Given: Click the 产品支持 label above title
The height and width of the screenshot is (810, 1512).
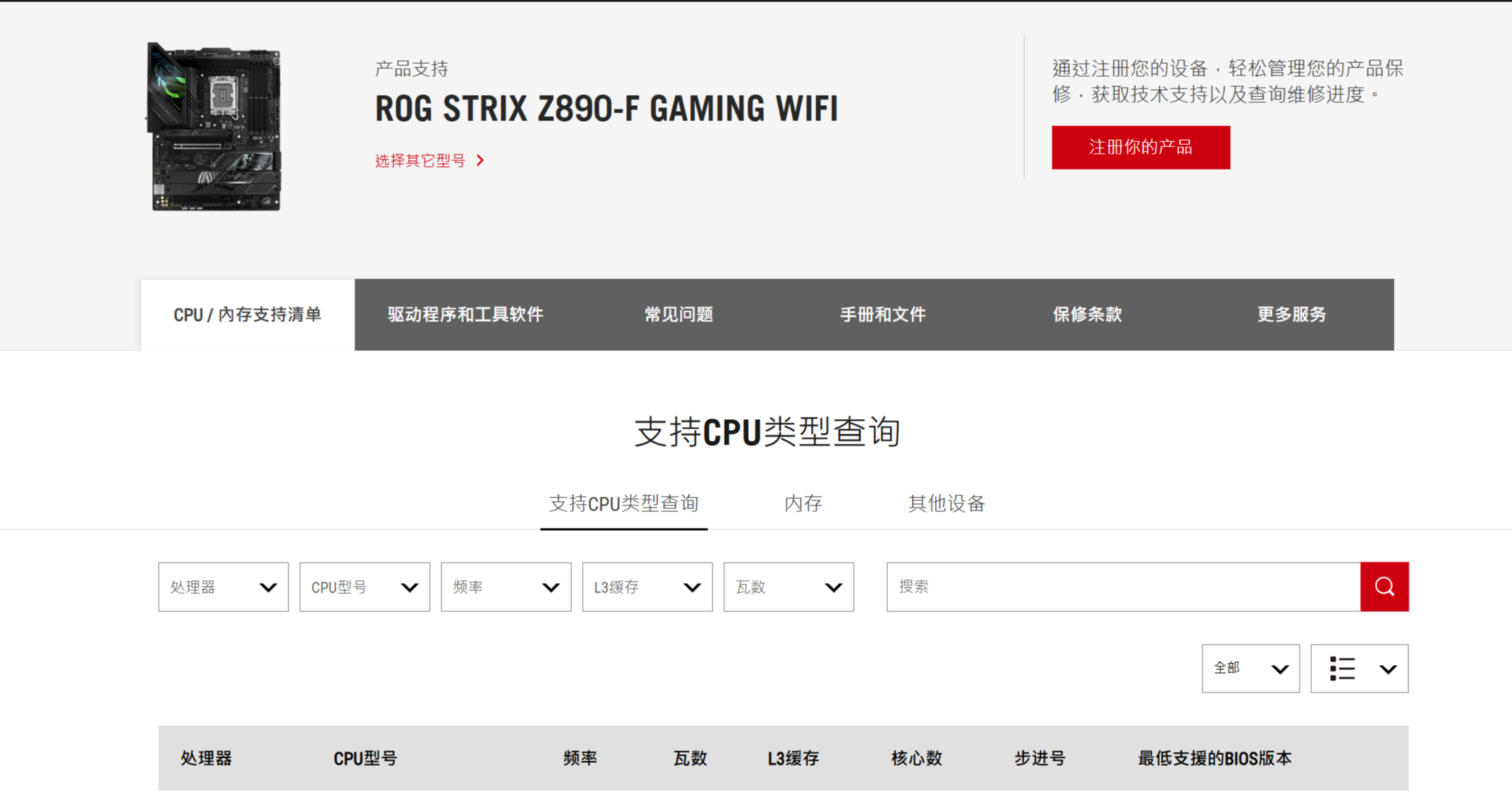Looking at the screenshot, I should 412,69.
